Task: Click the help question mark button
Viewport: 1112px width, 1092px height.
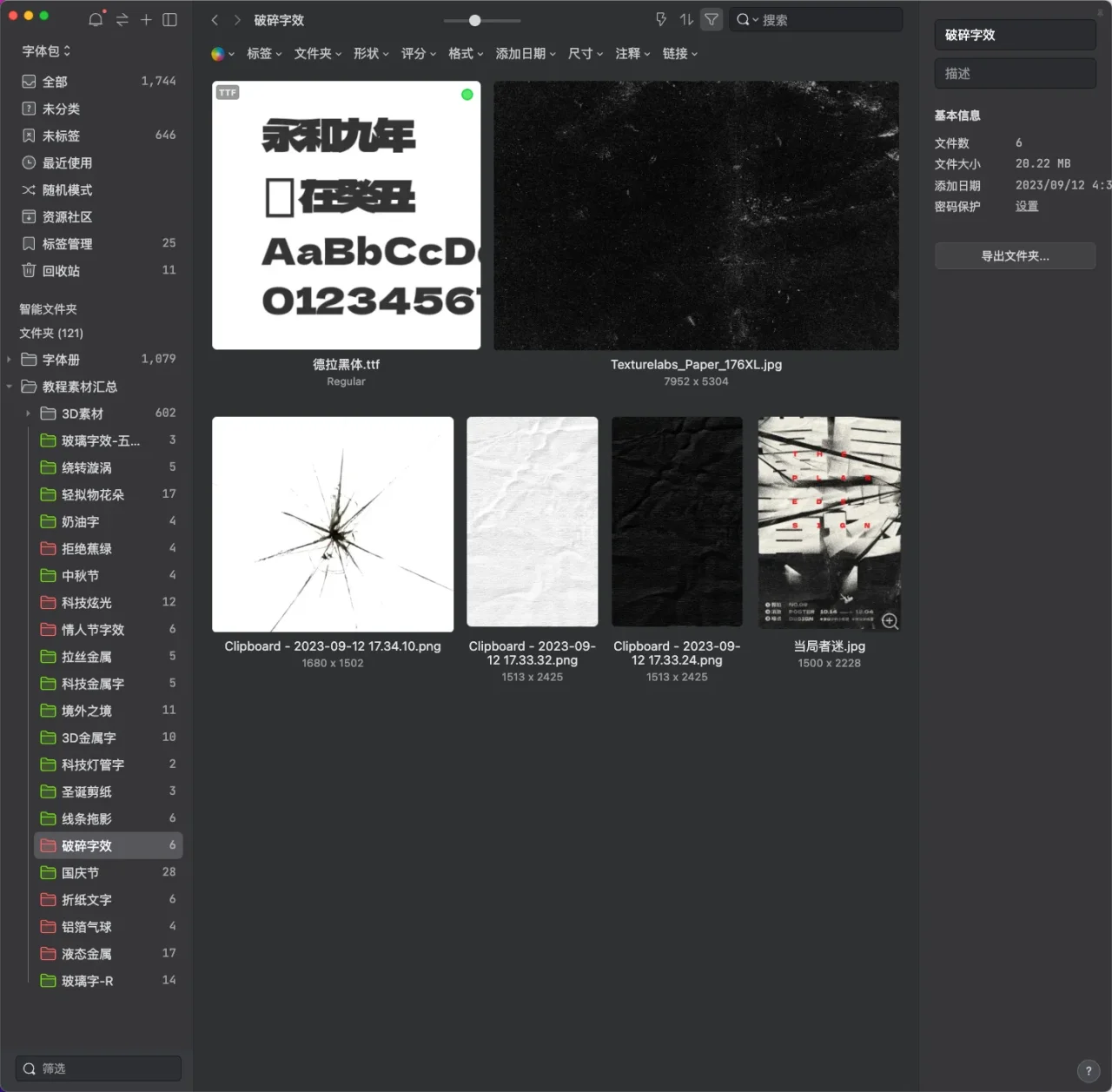Action: pos(1089,1071)
